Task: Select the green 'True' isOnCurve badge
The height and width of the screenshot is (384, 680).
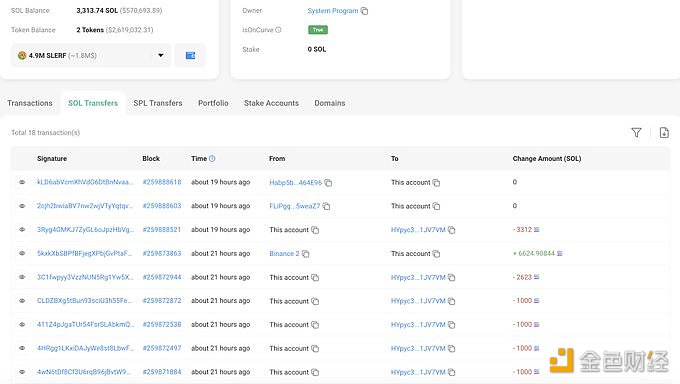Action: coord(317,30)
